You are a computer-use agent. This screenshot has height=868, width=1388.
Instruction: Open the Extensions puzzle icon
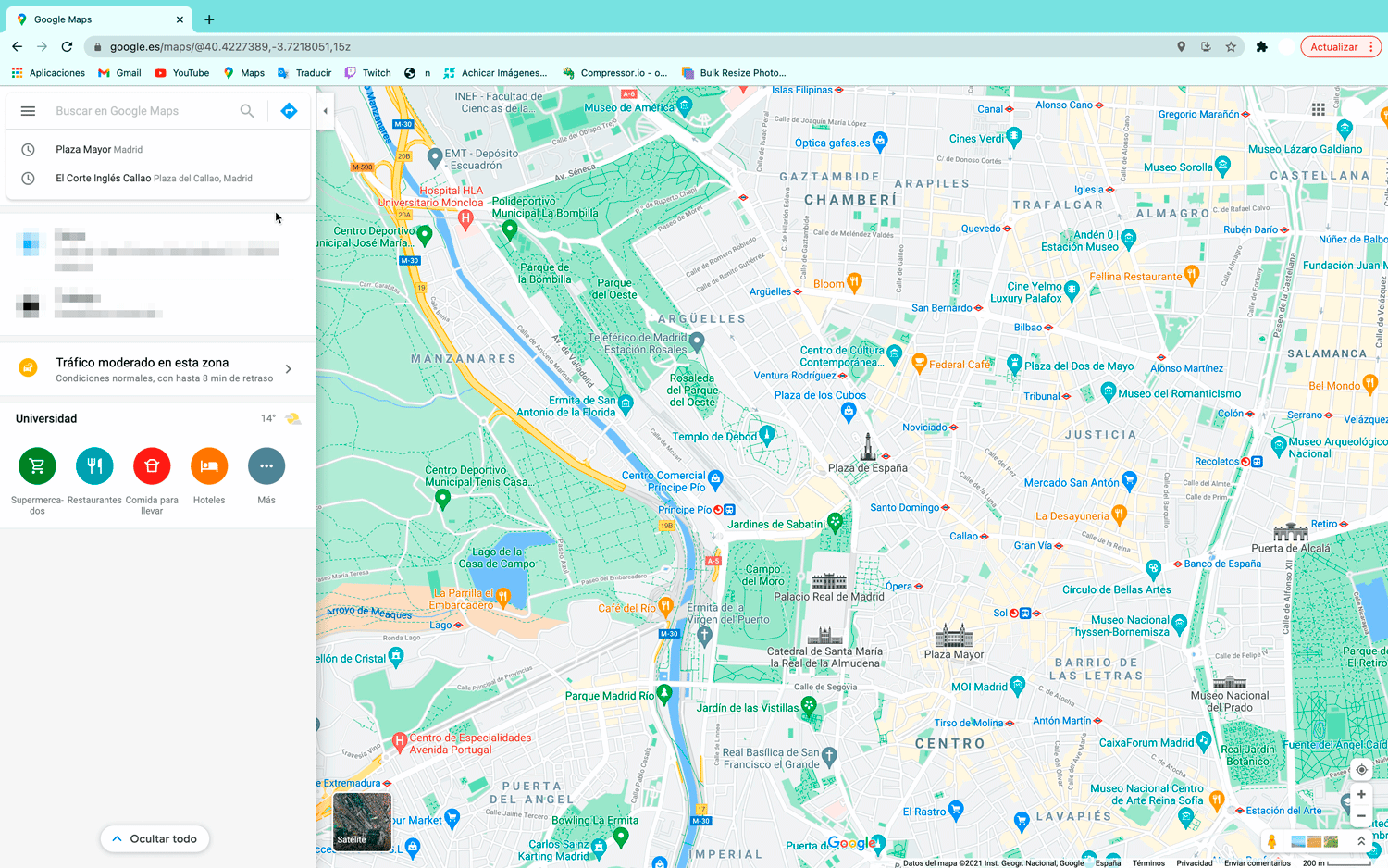pyautogui.click(x=1261, y=46)
